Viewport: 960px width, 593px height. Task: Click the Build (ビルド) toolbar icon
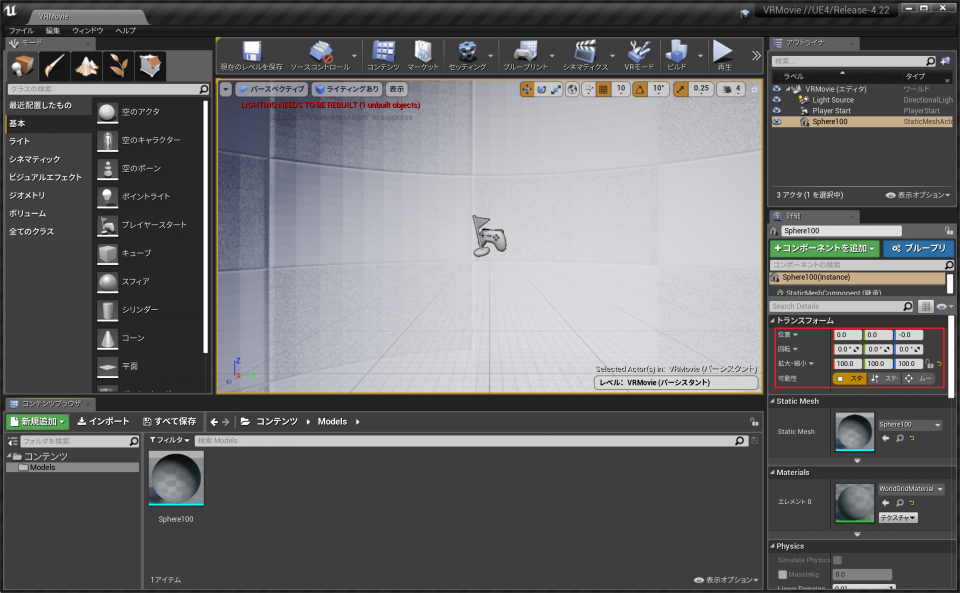[677, 56]
